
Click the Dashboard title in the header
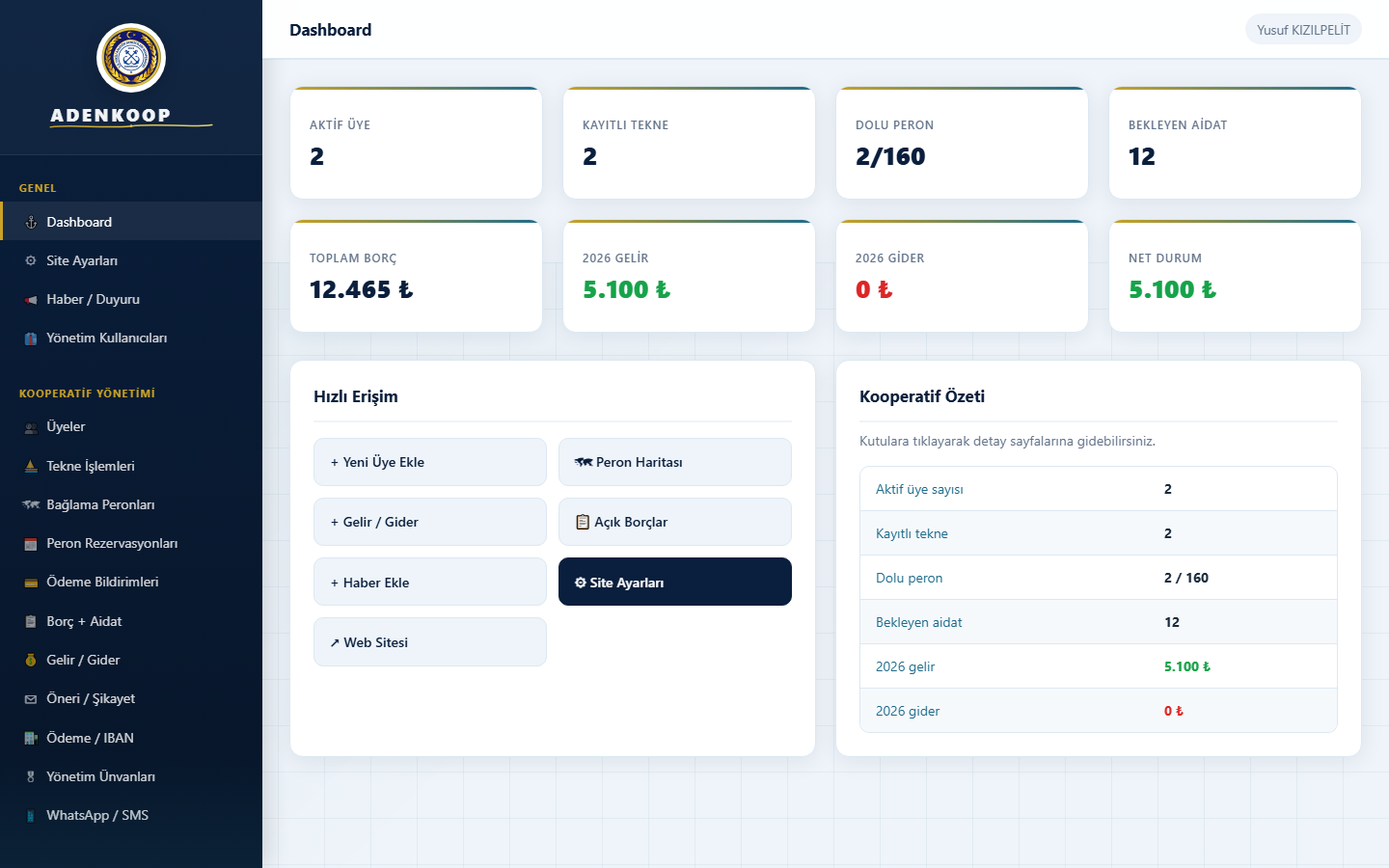click(331, 30)
